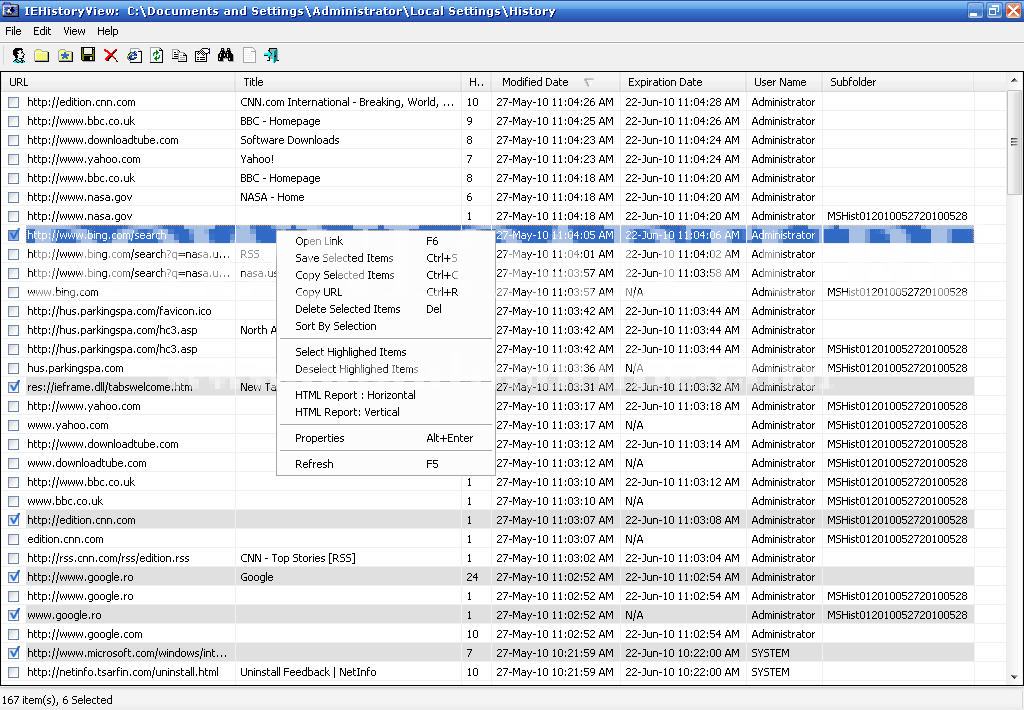
Task: Open Properties via toolbar icon
Action: click(202, 56)
